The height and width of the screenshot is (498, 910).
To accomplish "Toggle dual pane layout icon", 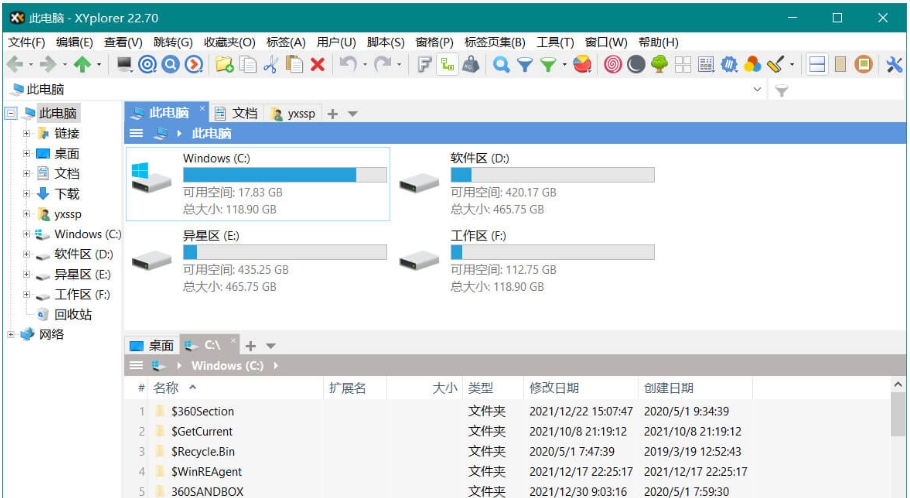I will (x=817, y=64).
